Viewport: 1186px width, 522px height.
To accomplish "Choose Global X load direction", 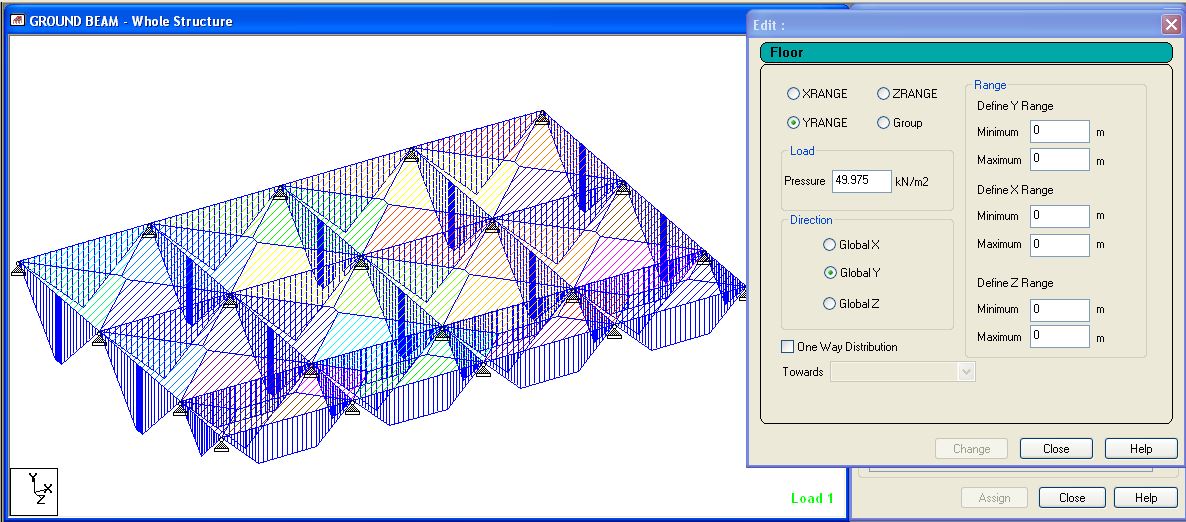I will [830, 245].
